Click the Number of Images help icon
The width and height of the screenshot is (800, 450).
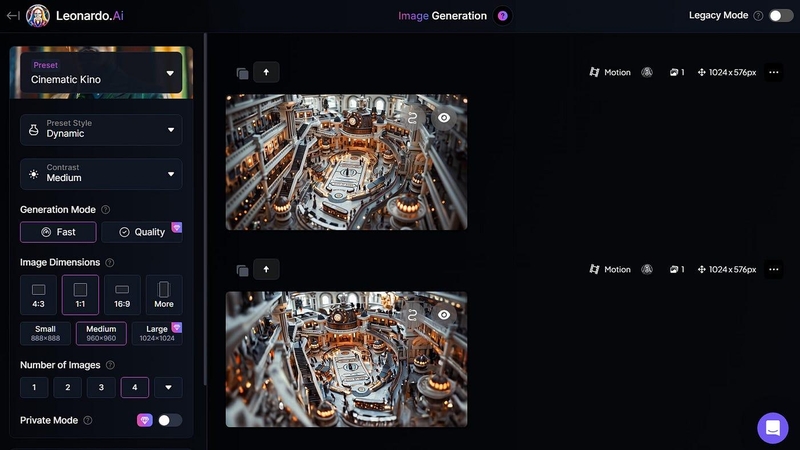click(110, 365)
